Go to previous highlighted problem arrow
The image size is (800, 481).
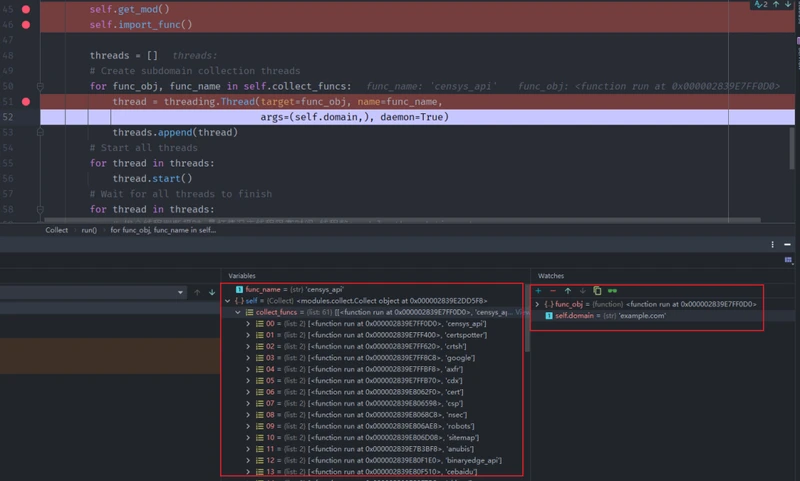pos(776,4)
